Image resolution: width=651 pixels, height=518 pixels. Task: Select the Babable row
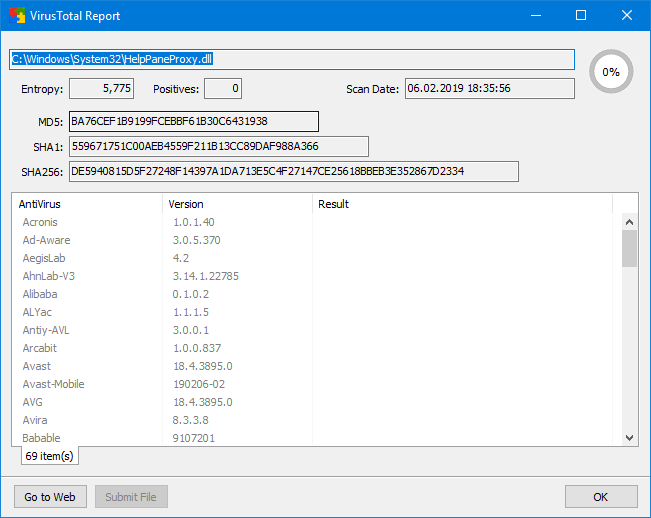312,438
